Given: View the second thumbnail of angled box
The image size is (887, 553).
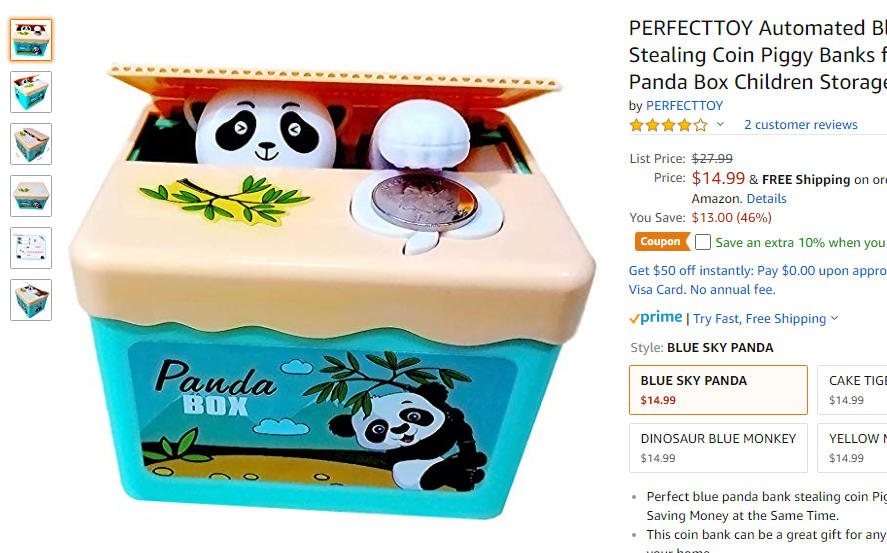Looking at the screenshot, I should point(31,92).
